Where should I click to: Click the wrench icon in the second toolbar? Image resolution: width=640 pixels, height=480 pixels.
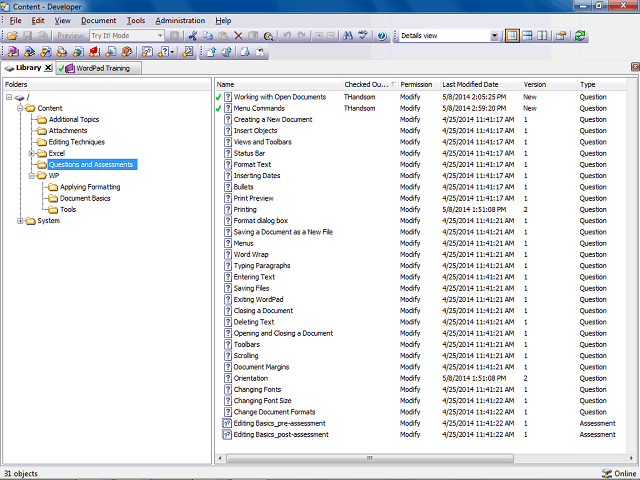point(188,52)
